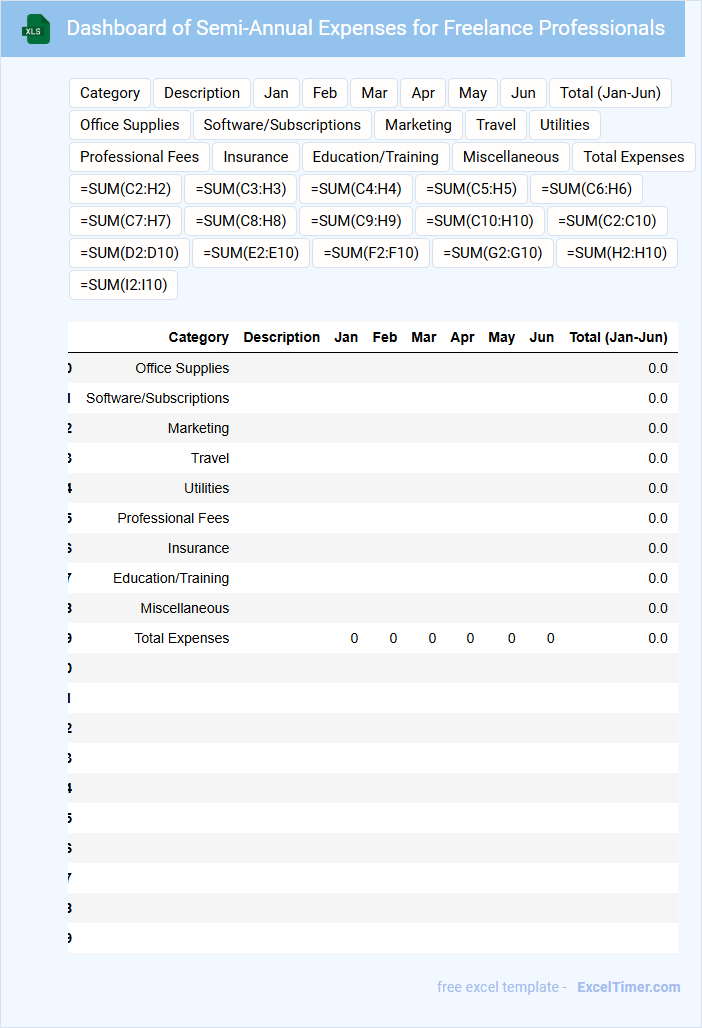Open the ExcelTimer.com link
Viewport: 702px width, 1028px height.
tap(629, 987)
